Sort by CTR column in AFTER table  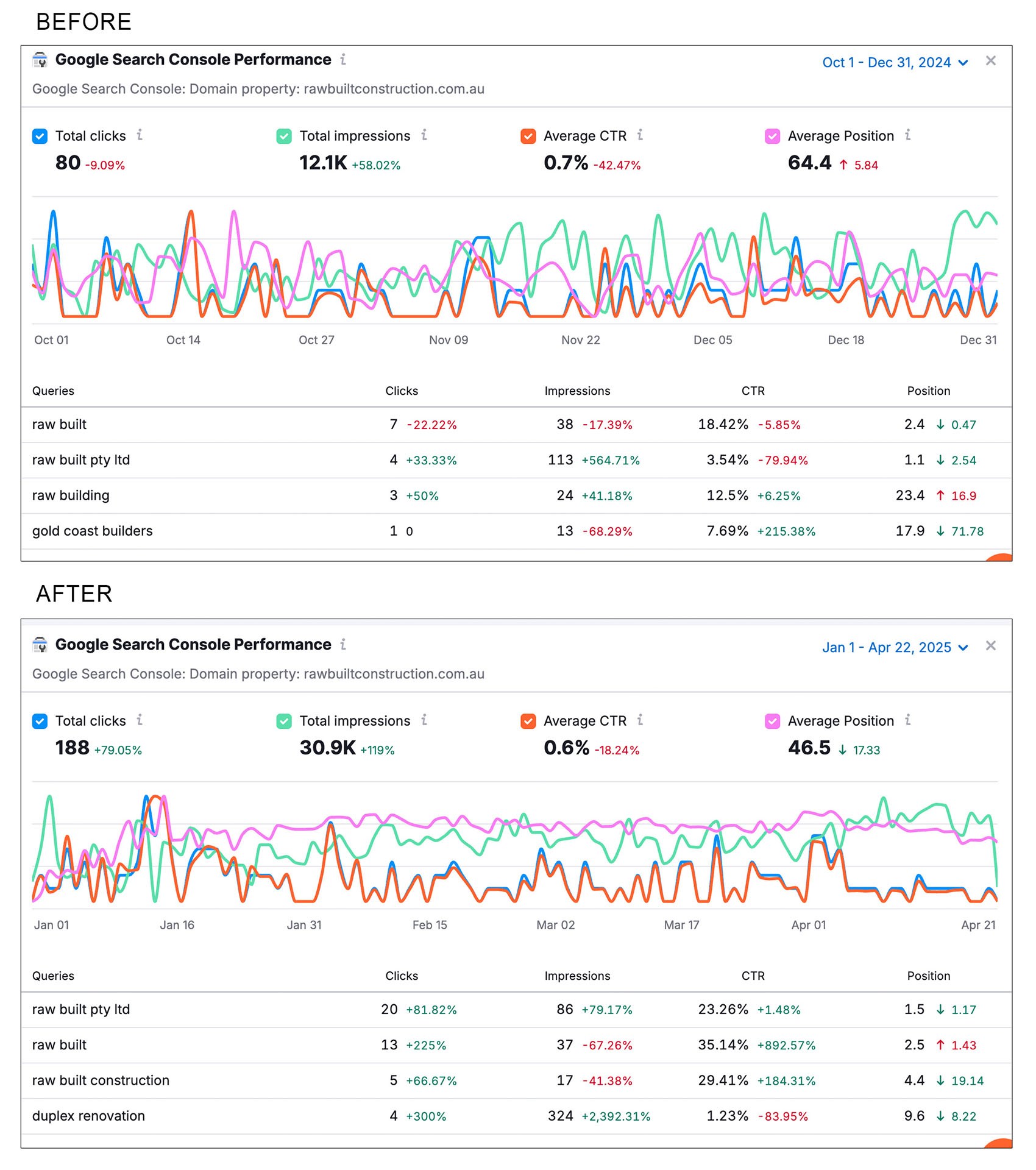click(753, 976)
